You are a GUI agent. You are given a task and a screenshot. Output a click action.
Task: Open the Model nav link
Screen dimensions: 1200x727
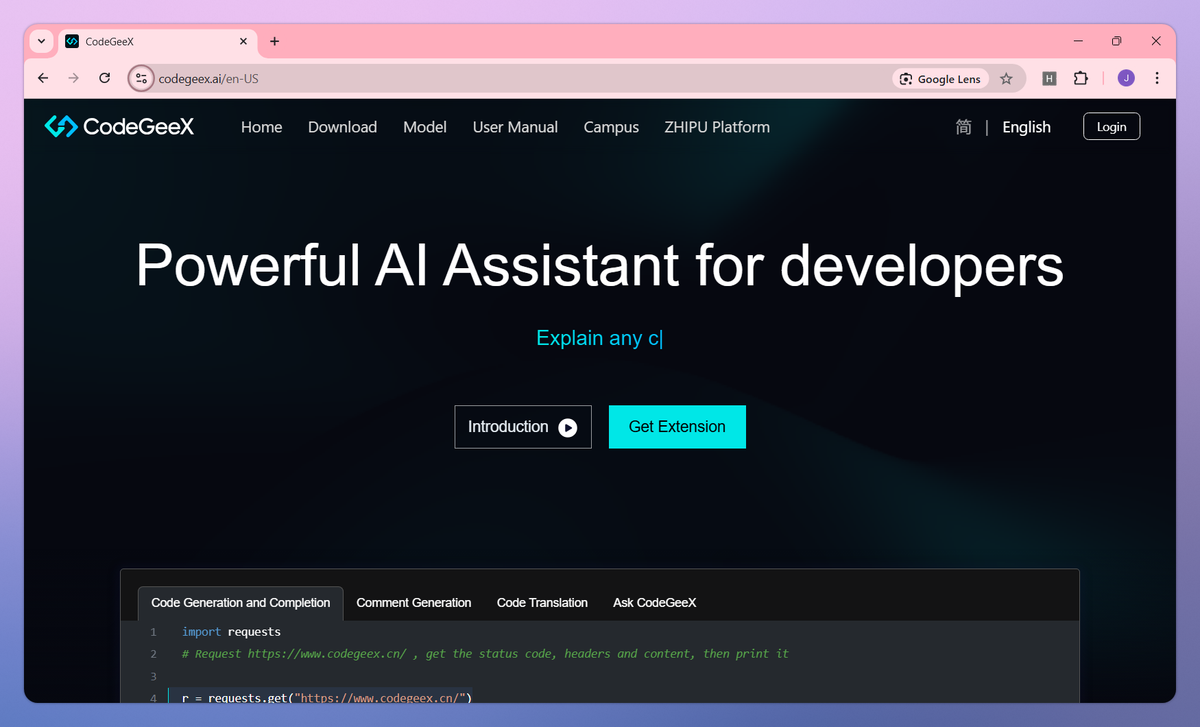click(425, 127)
